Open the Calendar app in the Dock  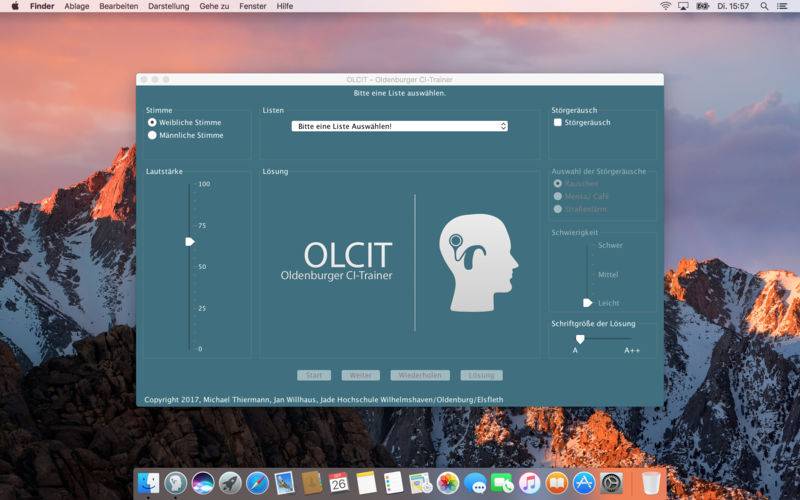338,483
